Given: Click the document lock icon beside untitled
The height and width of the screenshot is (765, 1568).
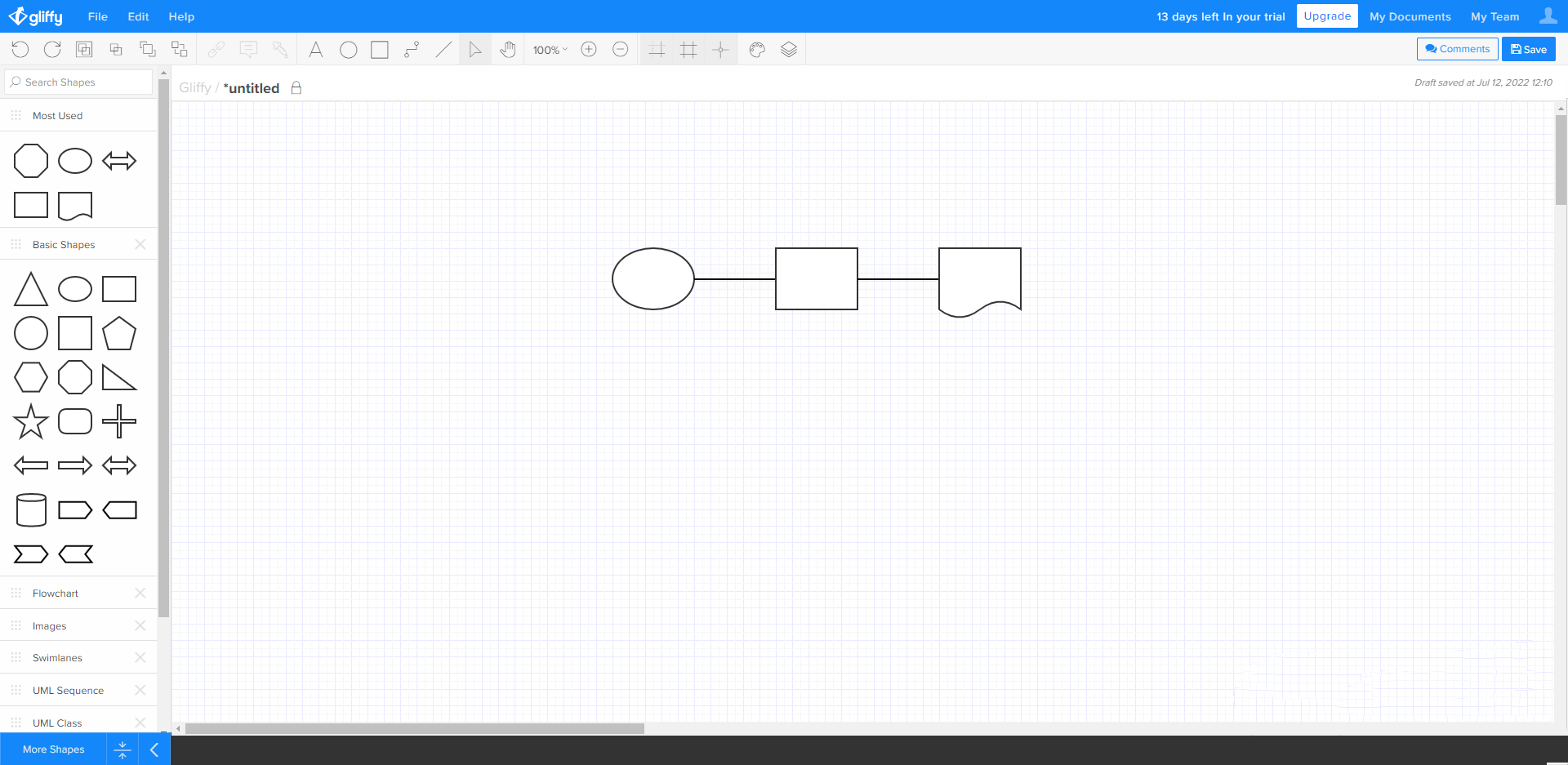Looking at the screenshot, I should pyautogui.click(x=296, y=87).
